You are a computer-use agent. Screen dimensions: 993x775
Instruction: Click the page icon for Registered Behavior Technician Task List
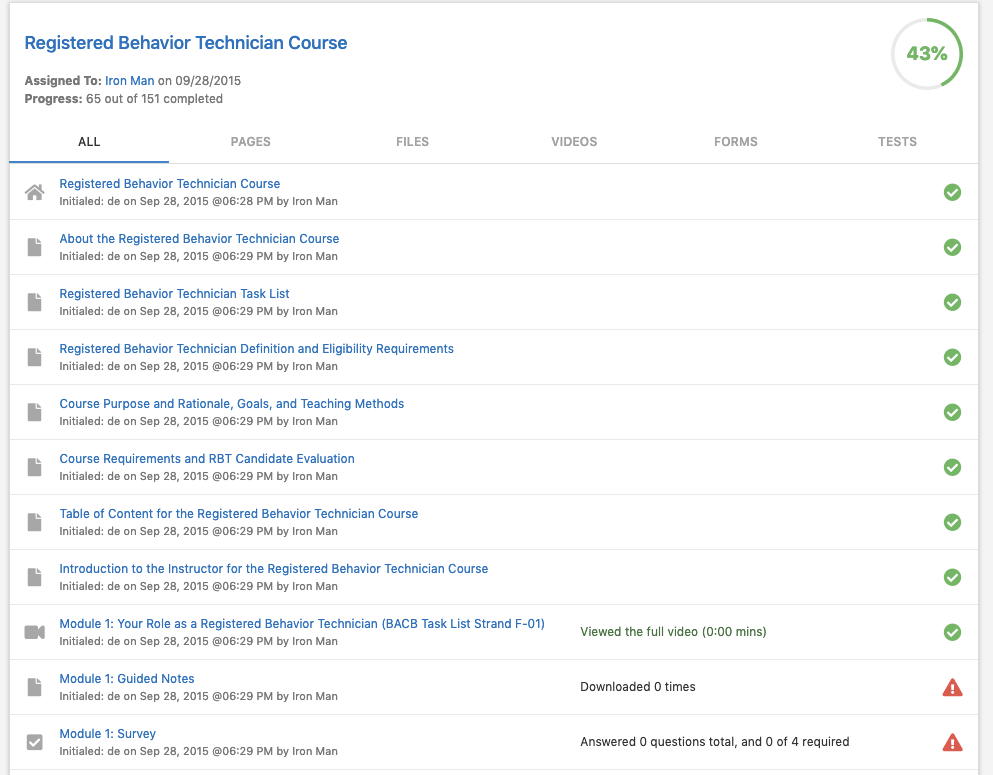[x=35, y=302]
